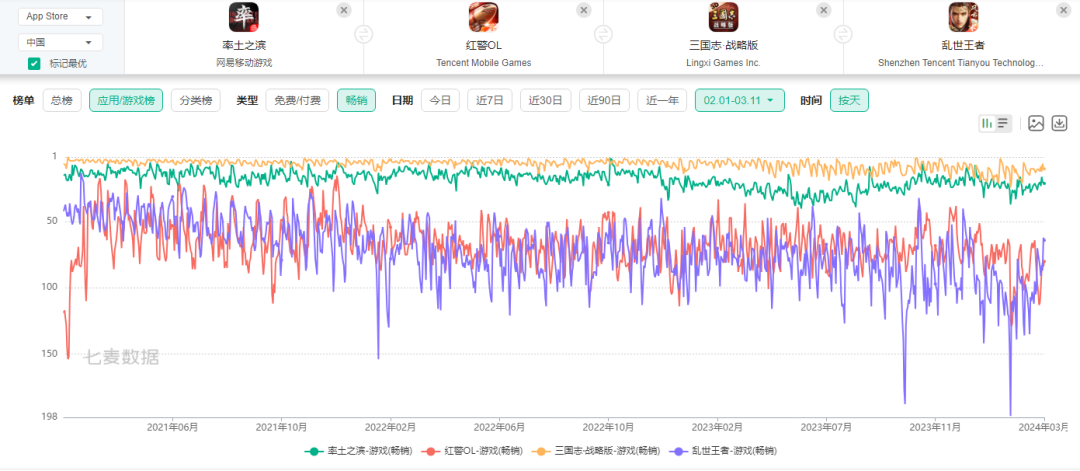Image resolution: width=1080 pixels, height=471 pixels.
Task: Download the chart data
Action: [x=1059, y=123]
